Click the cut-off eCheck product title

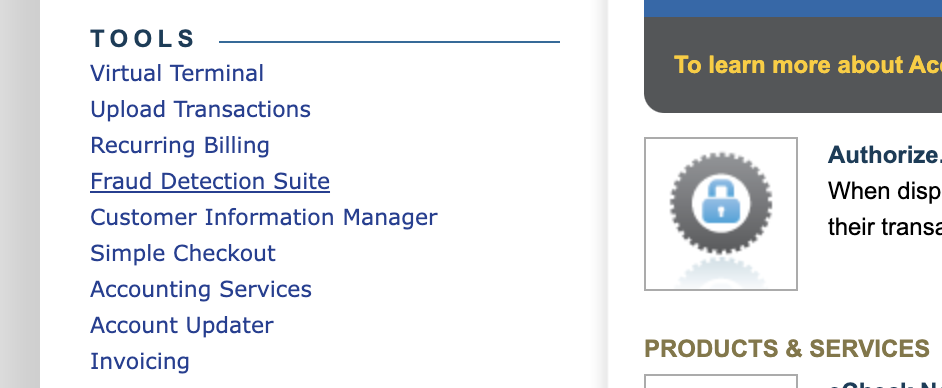point(884,384)
